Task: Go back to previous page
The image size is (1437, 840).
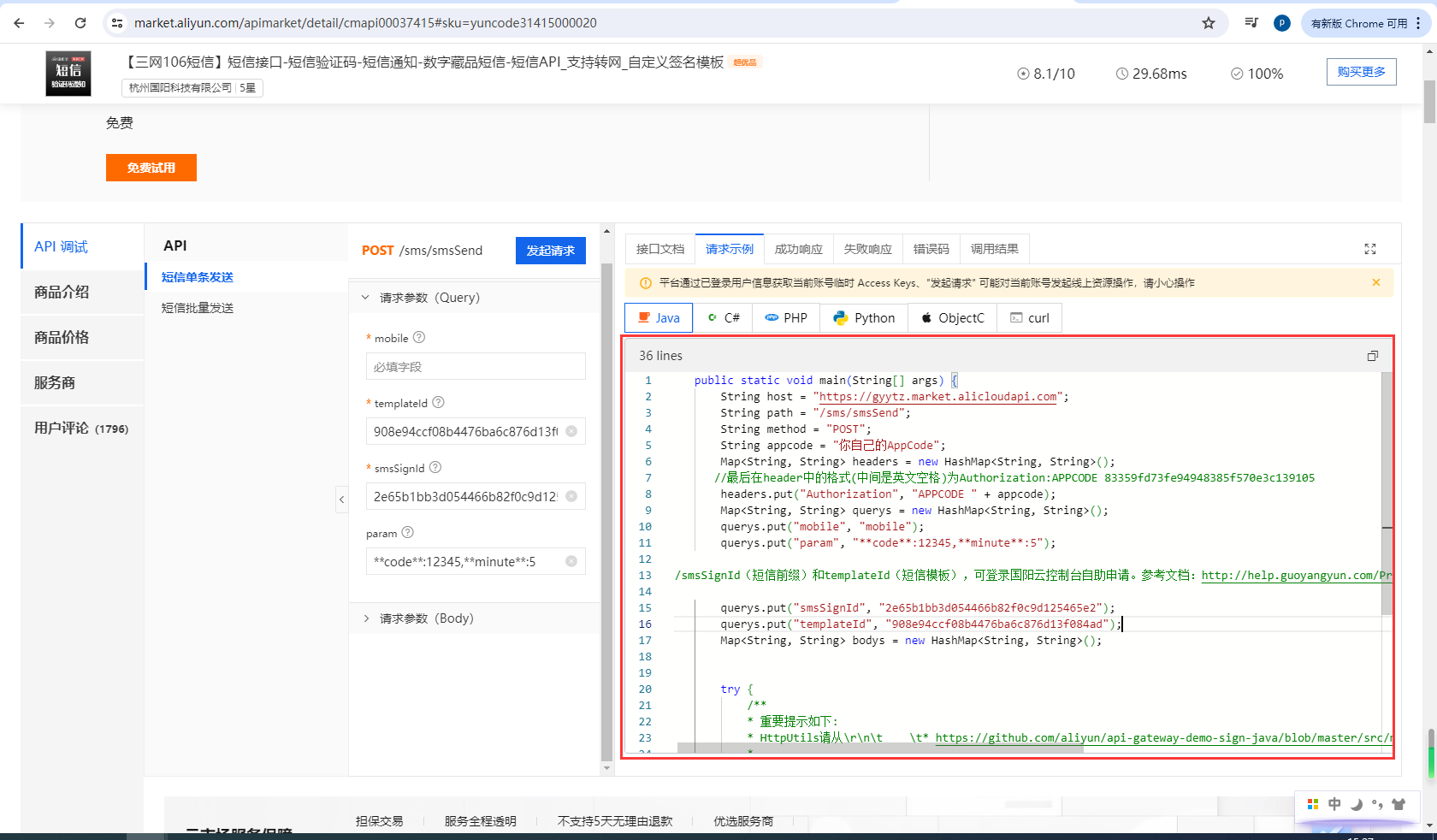Action: coord(19,23)
